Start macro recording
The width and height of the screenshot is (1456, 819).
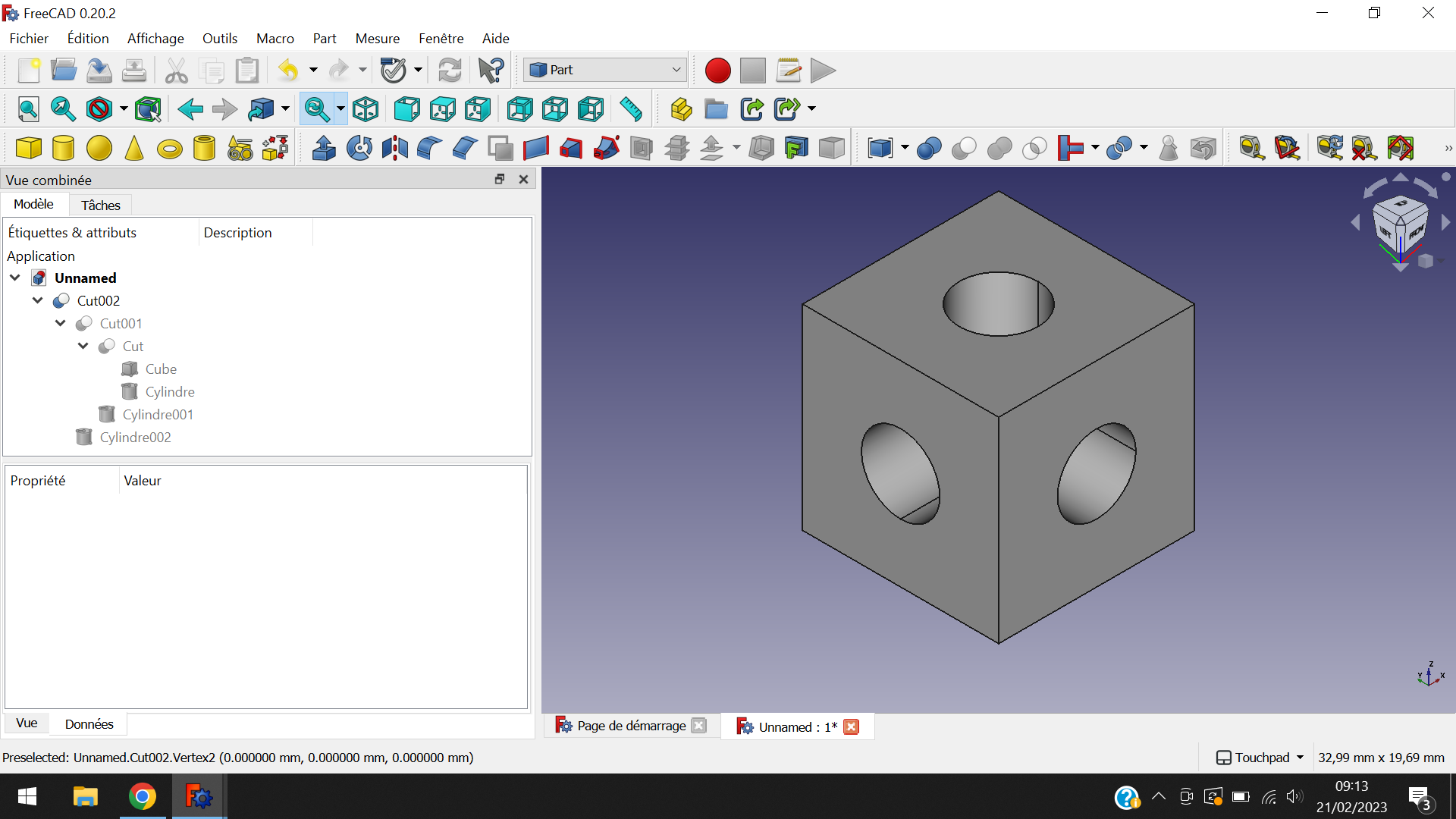point(717,71)
